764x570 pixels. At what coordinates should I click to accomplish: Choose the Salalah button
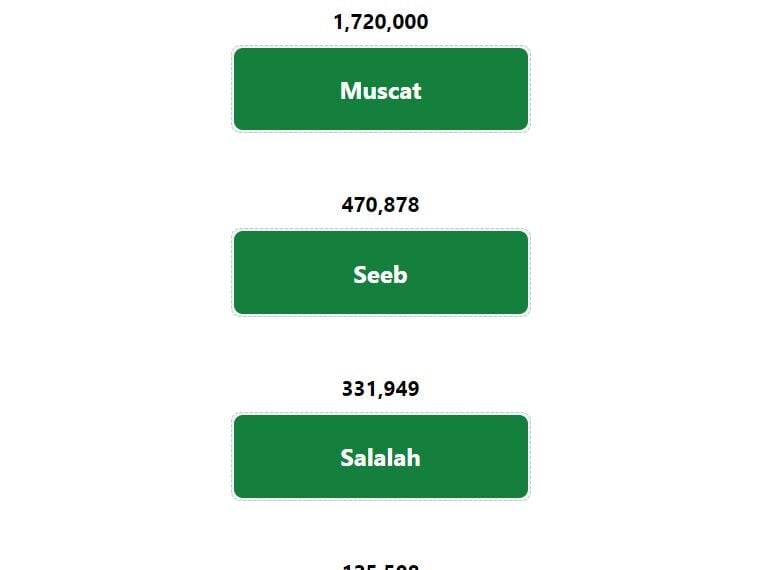pos(381,456)
